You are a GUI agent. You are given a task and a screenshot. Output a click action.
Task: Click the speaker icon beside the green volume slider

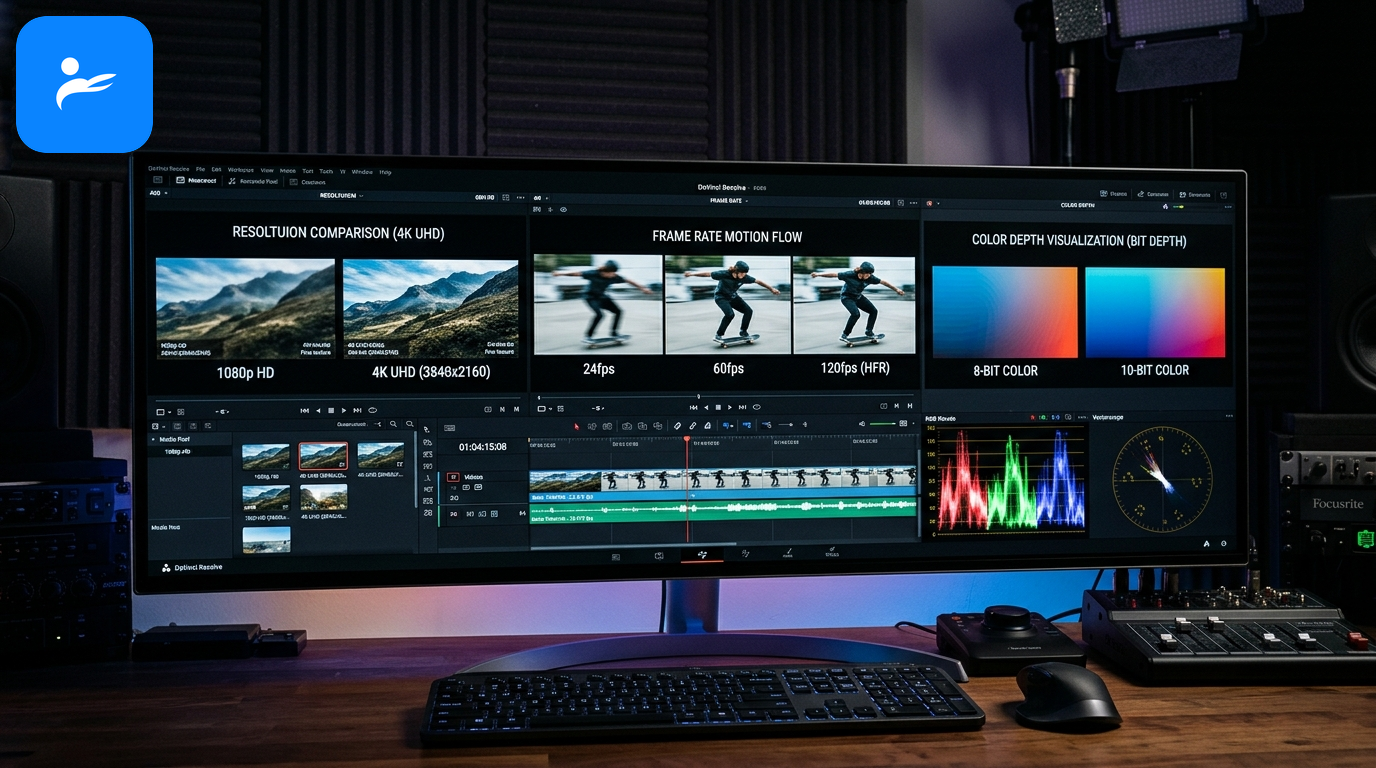[x=862, y=424]
